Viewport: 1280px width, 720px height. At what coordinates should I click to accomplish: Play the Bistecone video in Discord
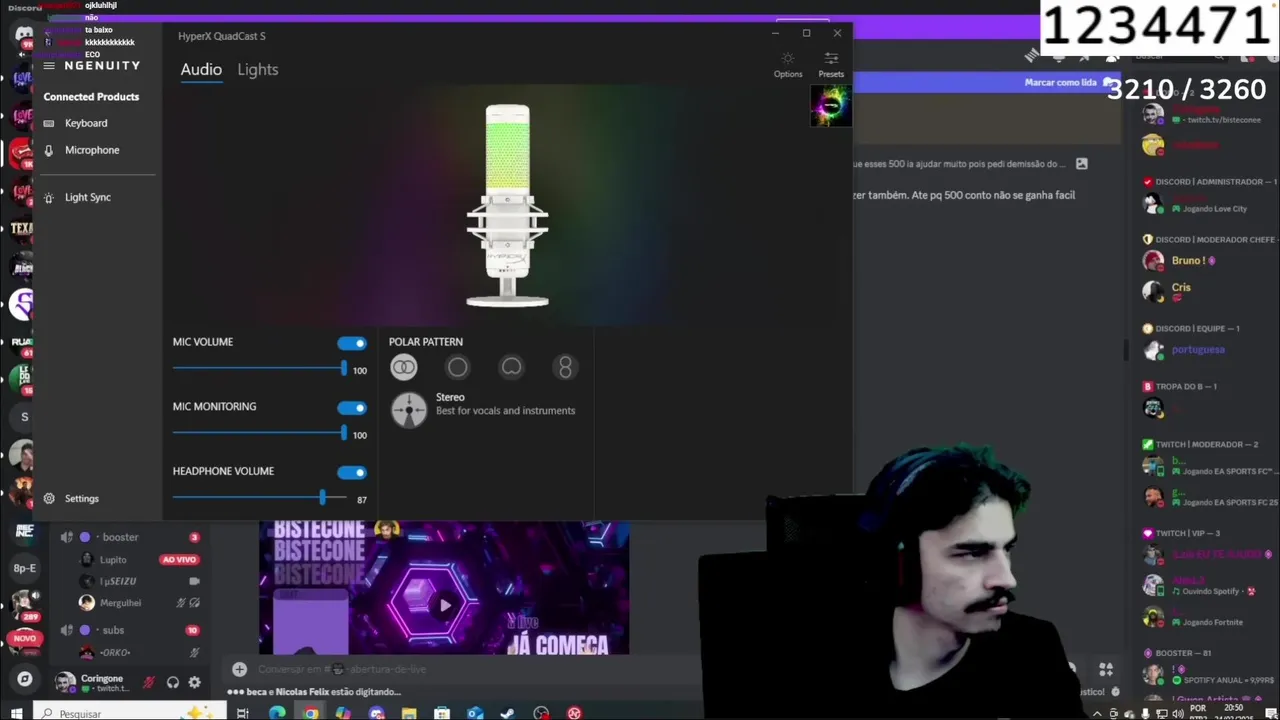445,604
